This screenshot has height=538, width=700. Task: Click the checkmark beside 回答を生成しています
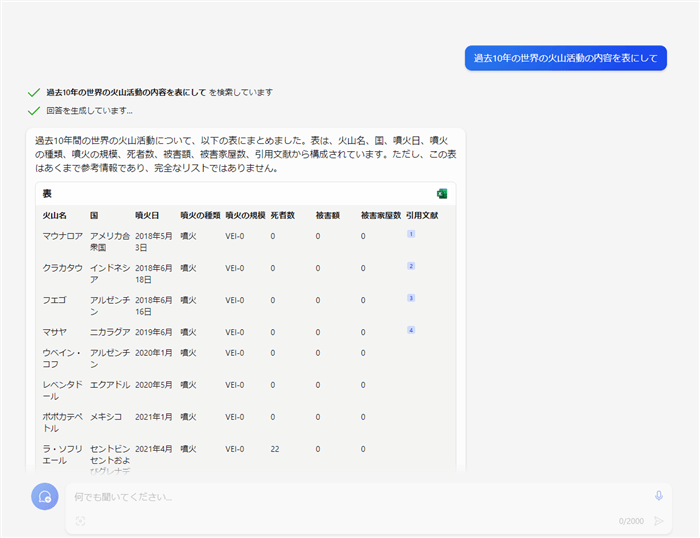pyautogui.click(x=34, y=111)
